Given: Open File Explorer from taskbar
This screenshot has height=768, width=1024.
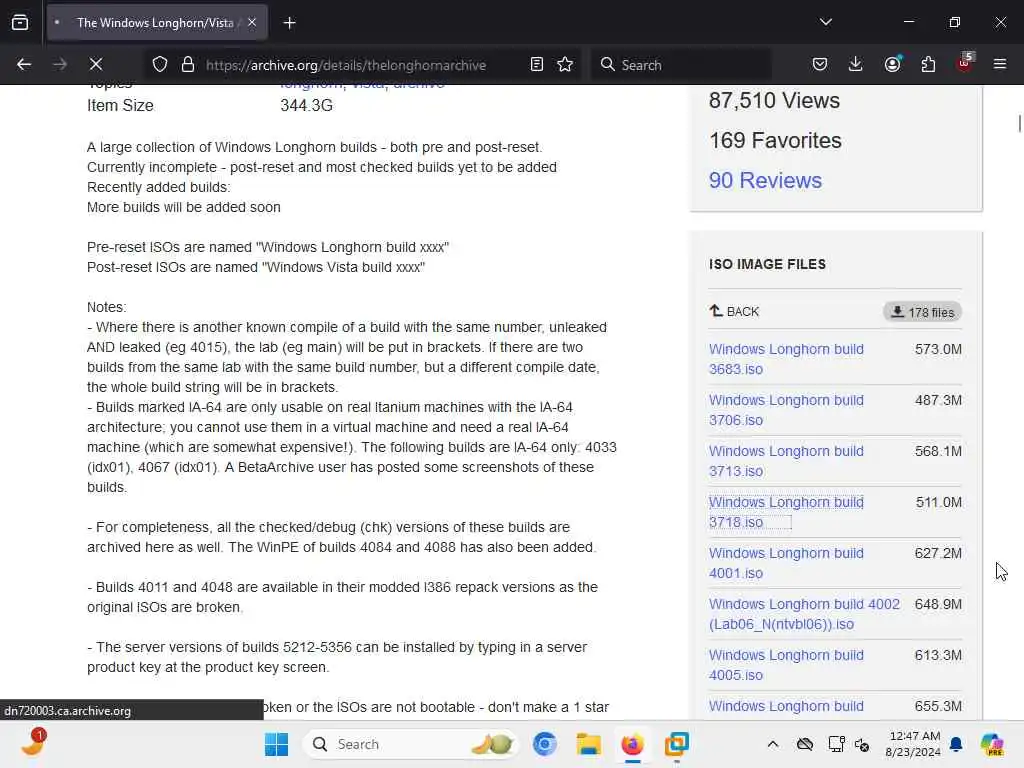Looking at the screenshot, I should coord(588,744).
